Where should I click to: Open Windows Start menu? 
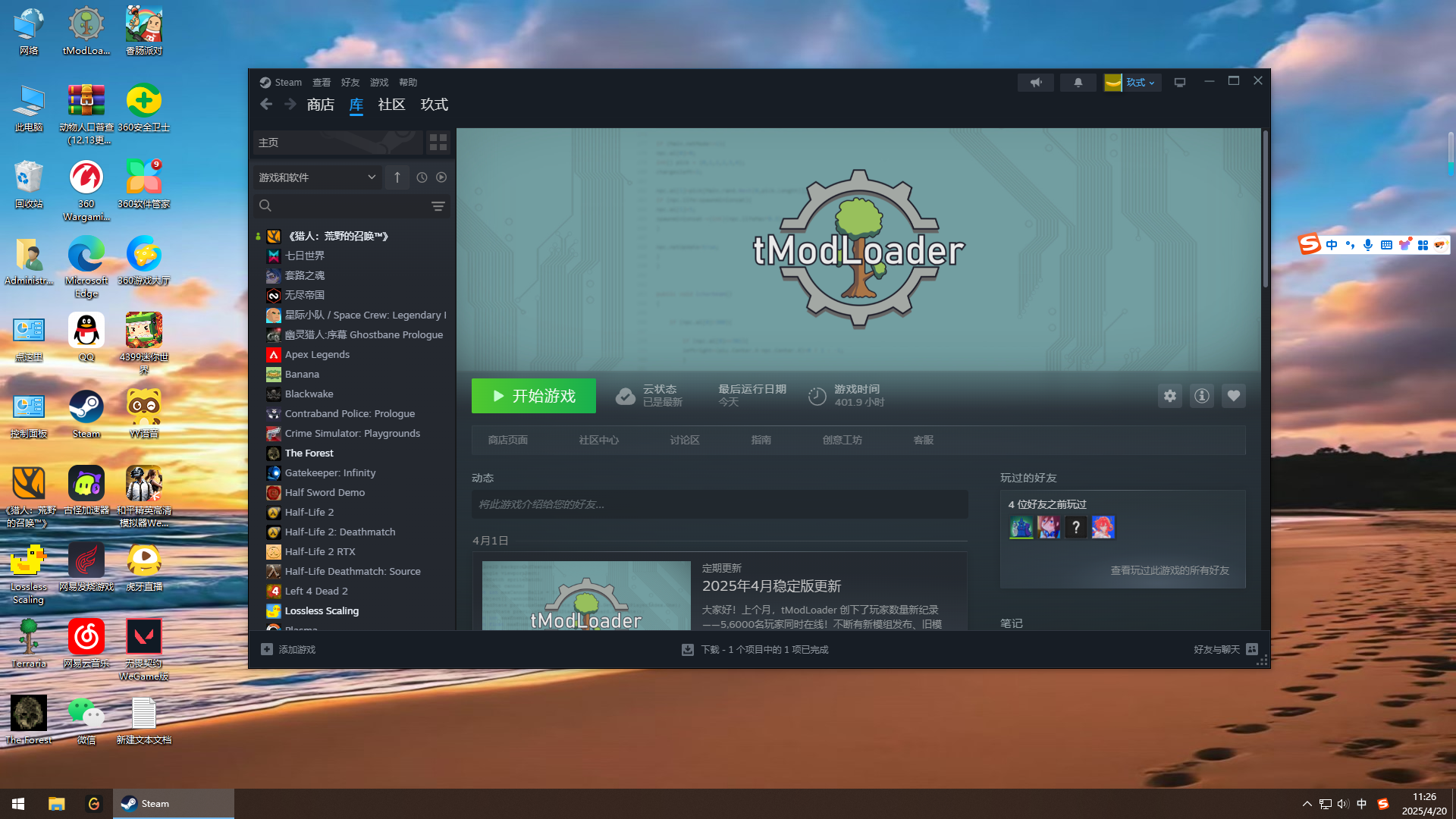(18, 804)
